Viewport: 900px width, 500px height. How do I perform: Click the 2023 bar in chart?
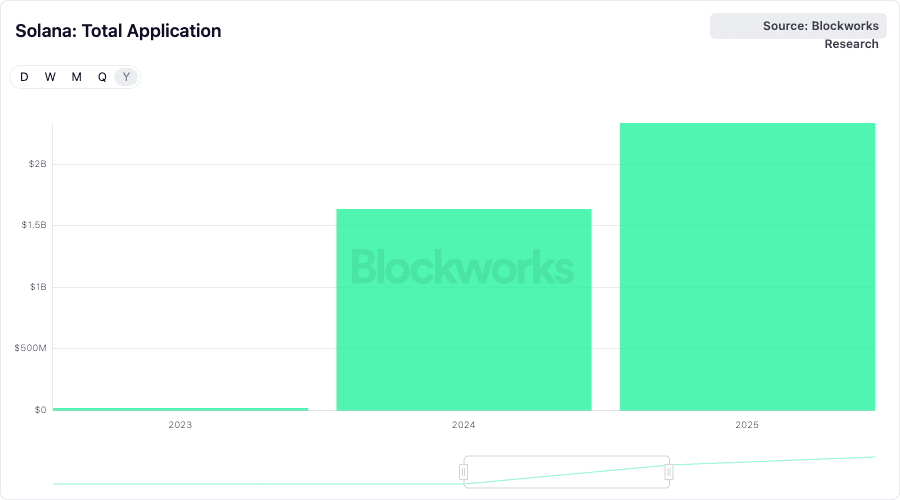180,408
